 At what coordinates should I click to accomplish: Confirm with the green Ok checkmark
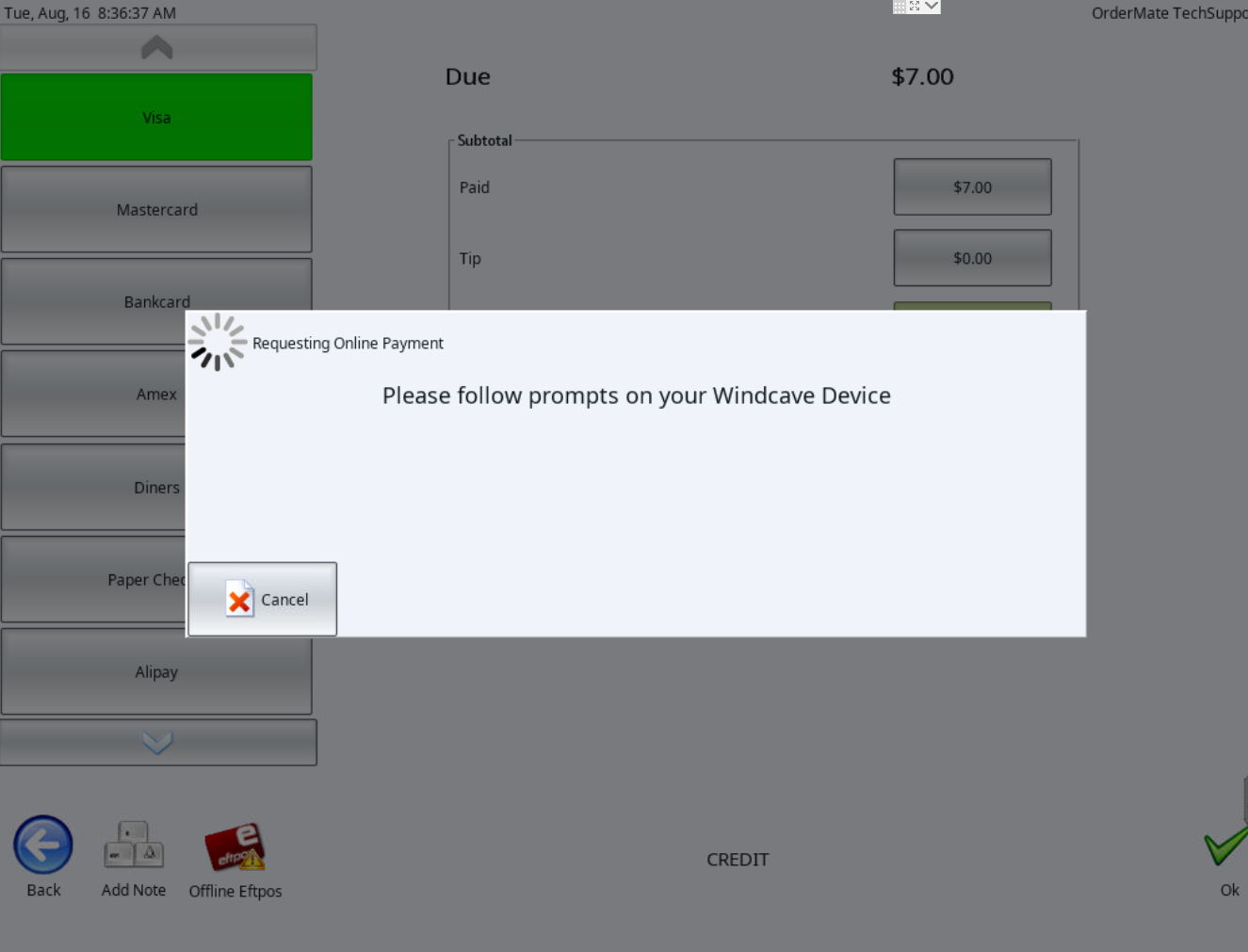click(x=1225, y=845)
